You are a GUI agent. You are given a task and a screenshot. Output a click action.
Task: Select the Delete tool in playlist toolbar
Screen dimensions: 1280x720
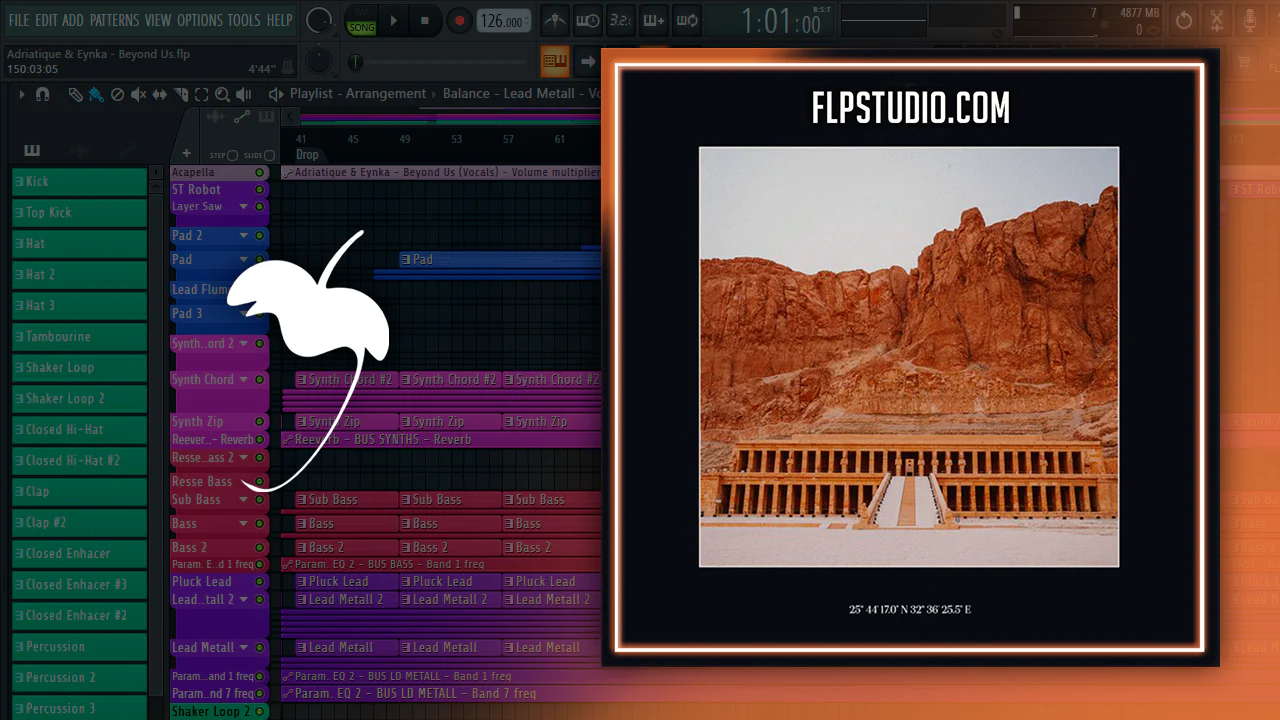(117, 94)
